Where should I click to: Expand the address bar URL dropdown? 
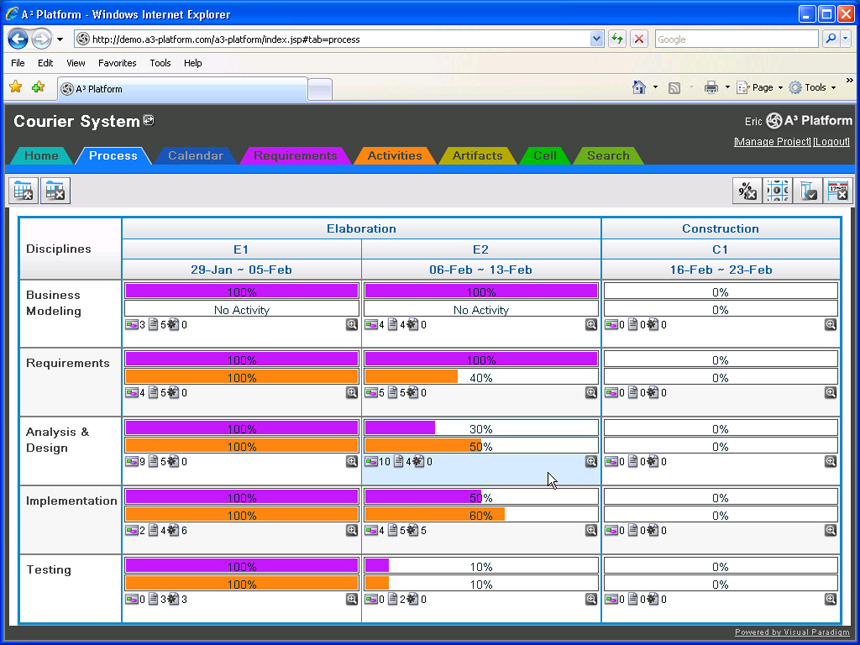597,39
